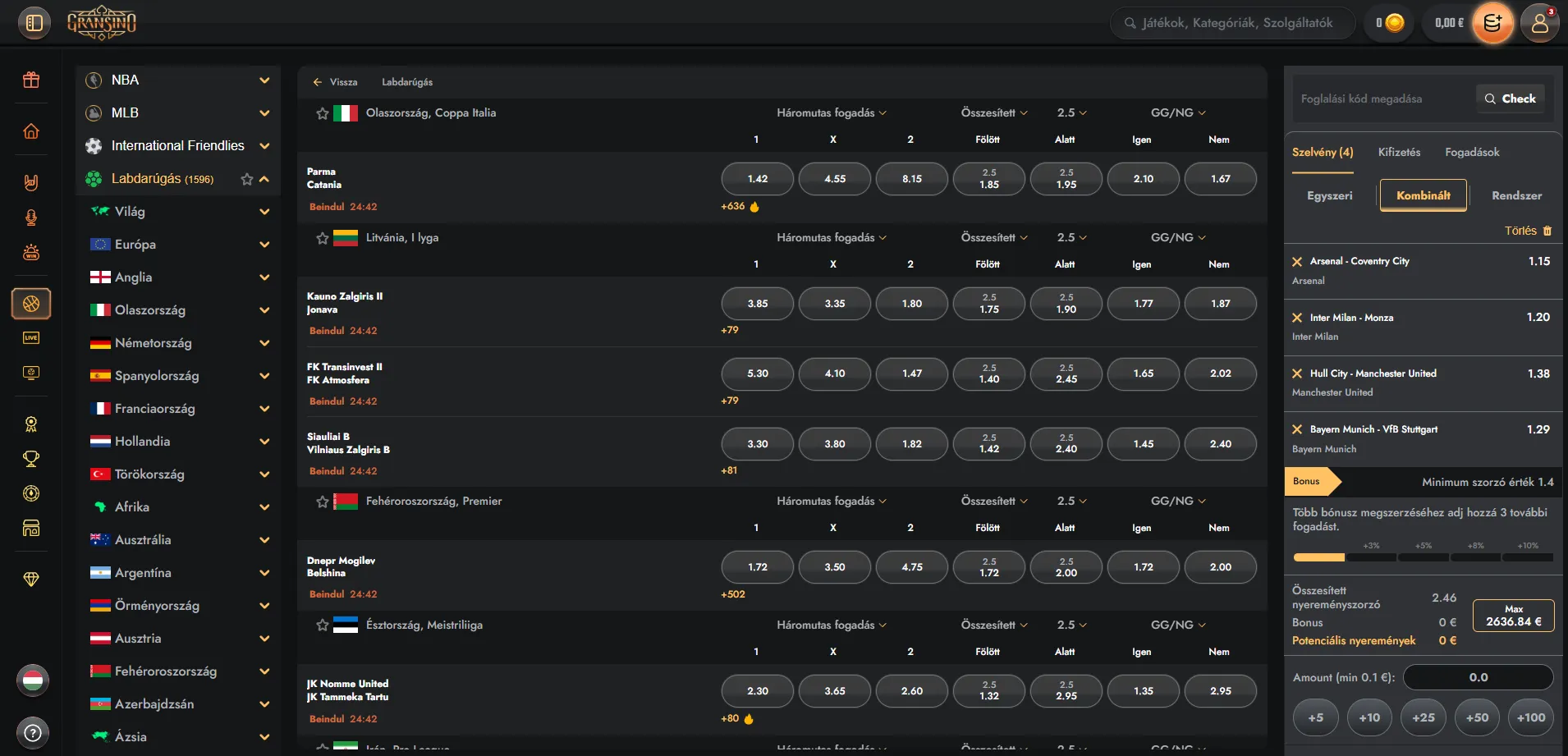Open Háromutas fogadás dropdown for Coppa Italia
Image resolution: width=1568 pixels, height=756 pixels.
(x=832, y=113)
